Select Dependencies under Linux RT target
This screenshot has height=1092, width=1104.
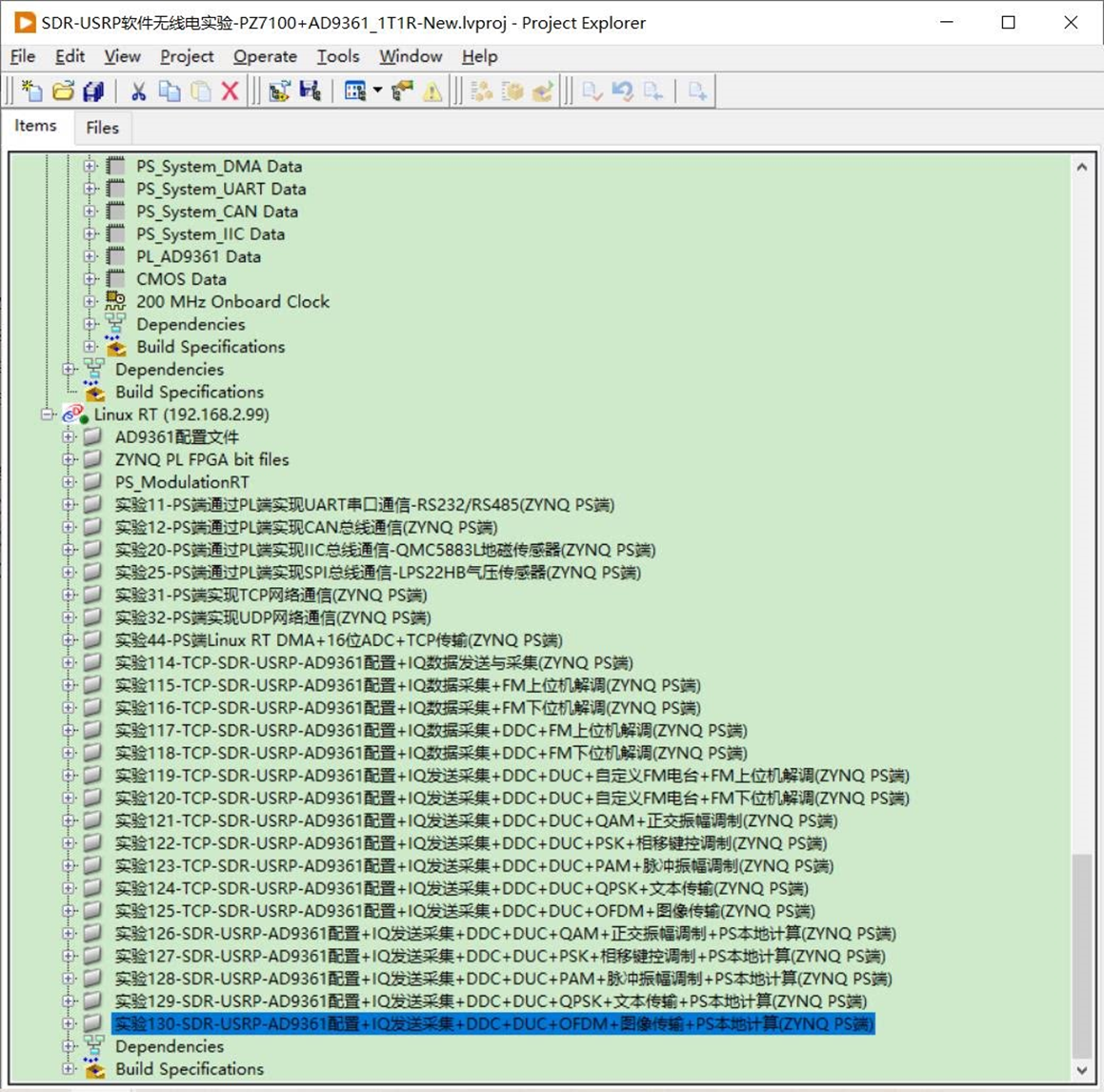click(170, 1045)
